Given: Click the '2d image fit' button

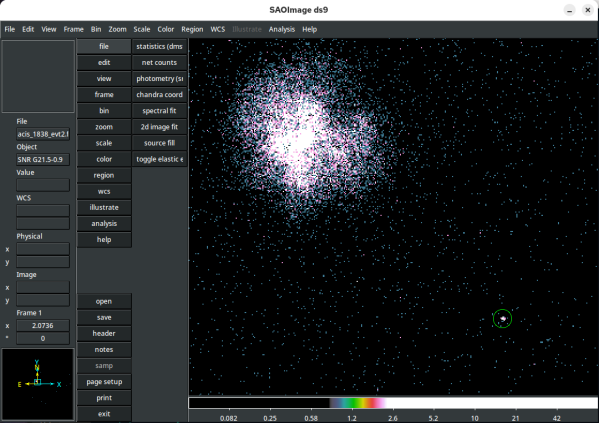Looking at the screenshot, I should click(159, 127).
